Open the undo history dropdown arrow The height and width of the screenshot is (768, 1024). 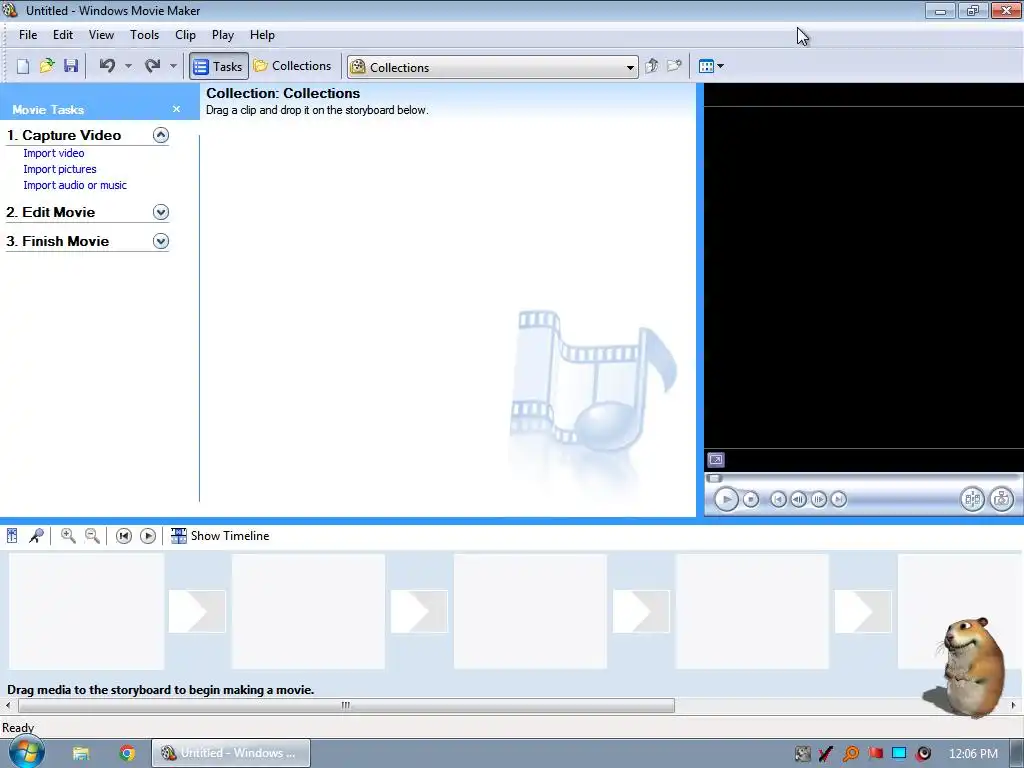[128, 66]
